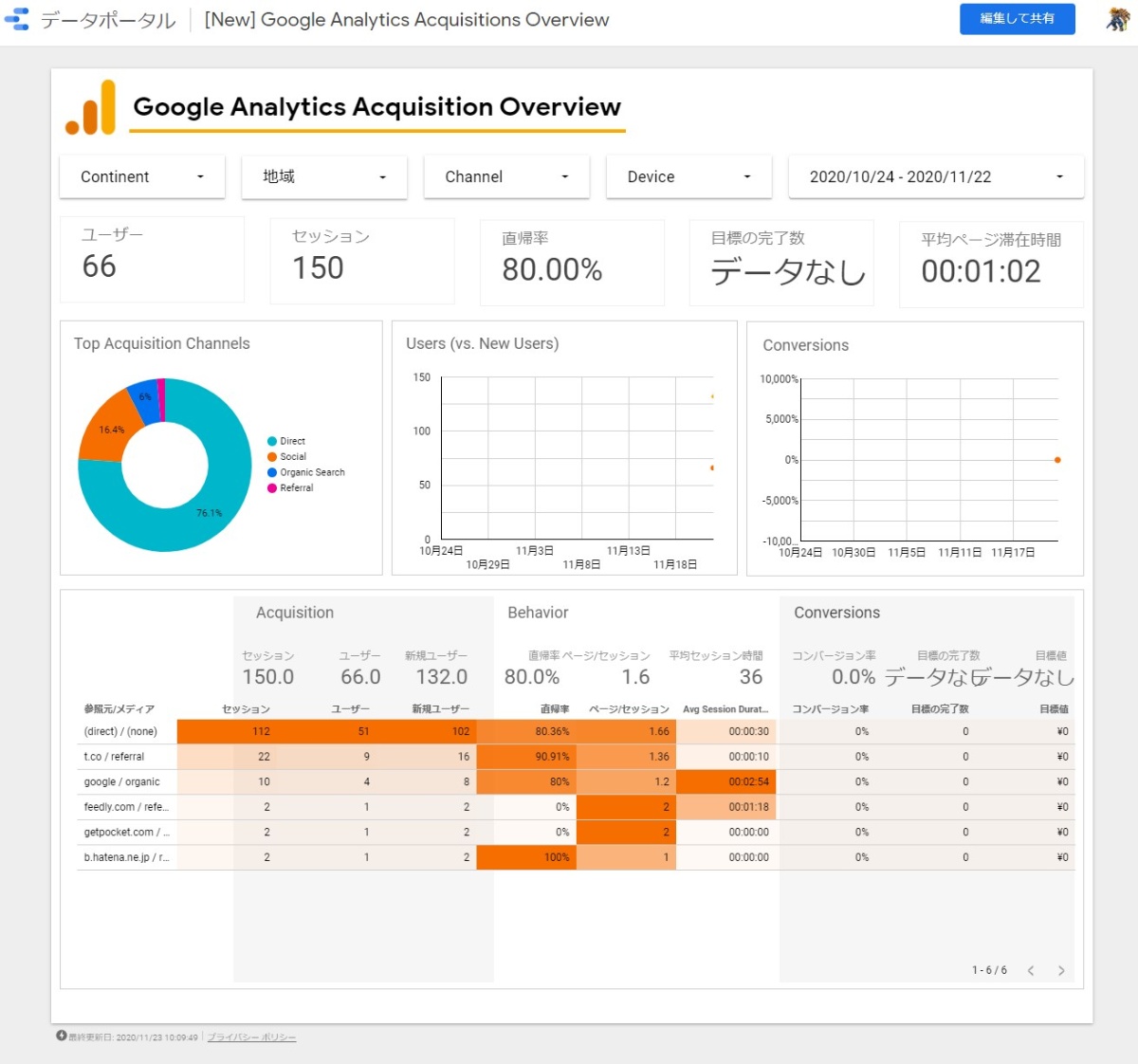
Task: Open the プライバシー ポリシー link
Action: coord(251,1037)
